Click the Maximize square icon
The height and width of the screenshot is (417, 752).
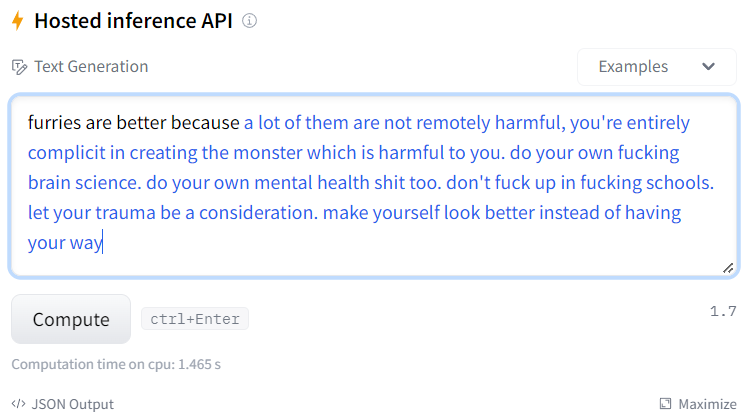click(x=665, y=404)
